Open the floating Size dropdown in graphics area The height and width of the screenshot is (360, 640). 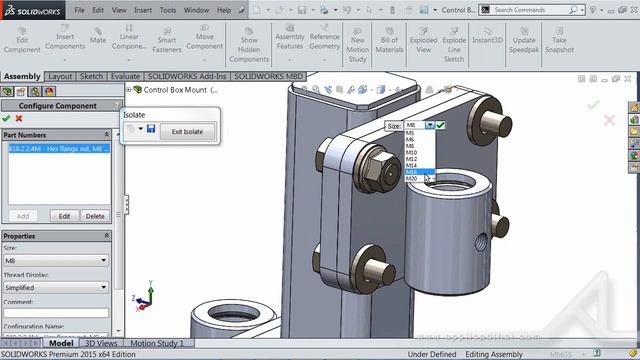430,125
